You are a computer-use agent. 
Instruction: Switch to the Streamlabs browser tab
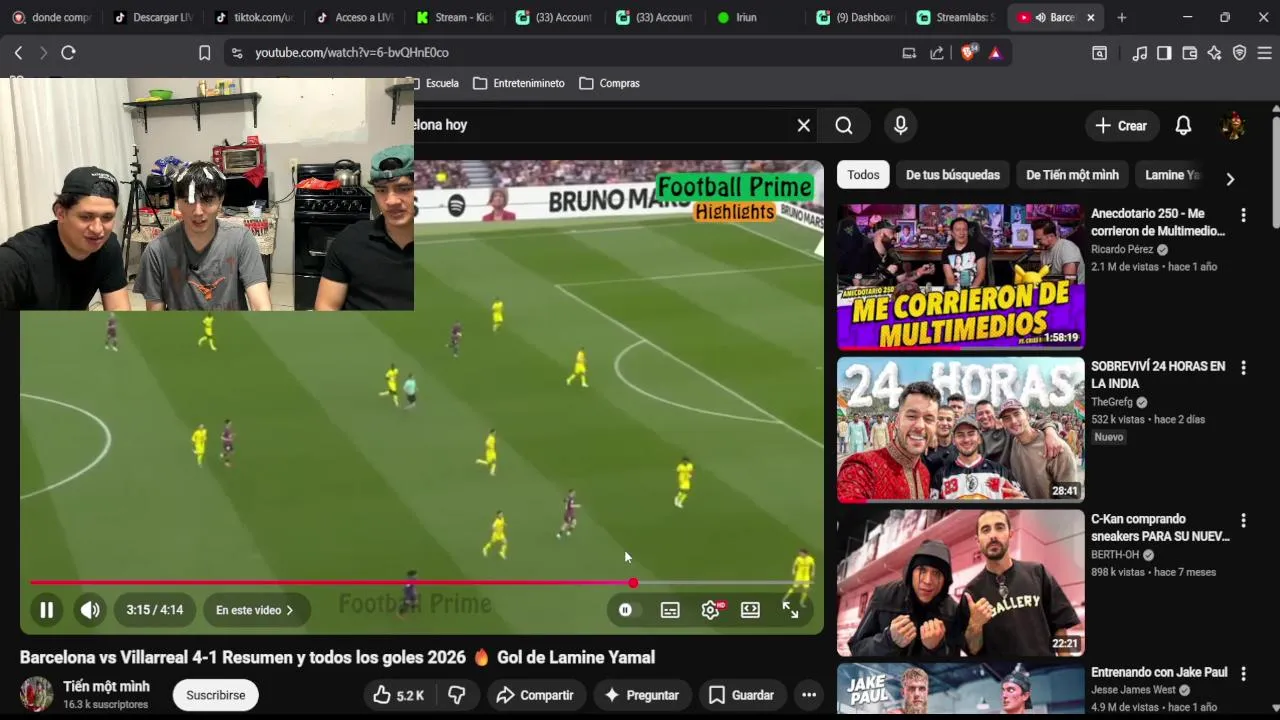(955, 17)
